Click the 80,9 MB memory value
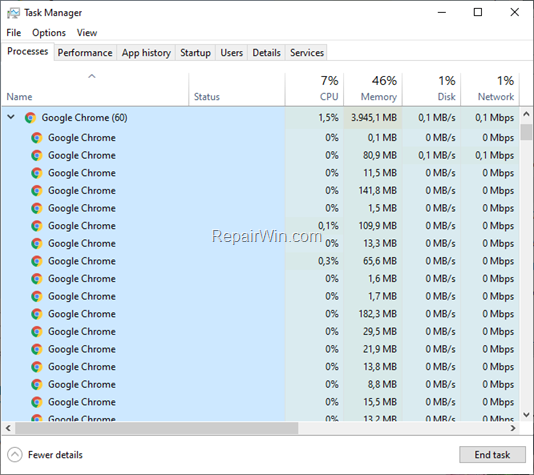Screen dimensions: 534x475 click(380, 156)
